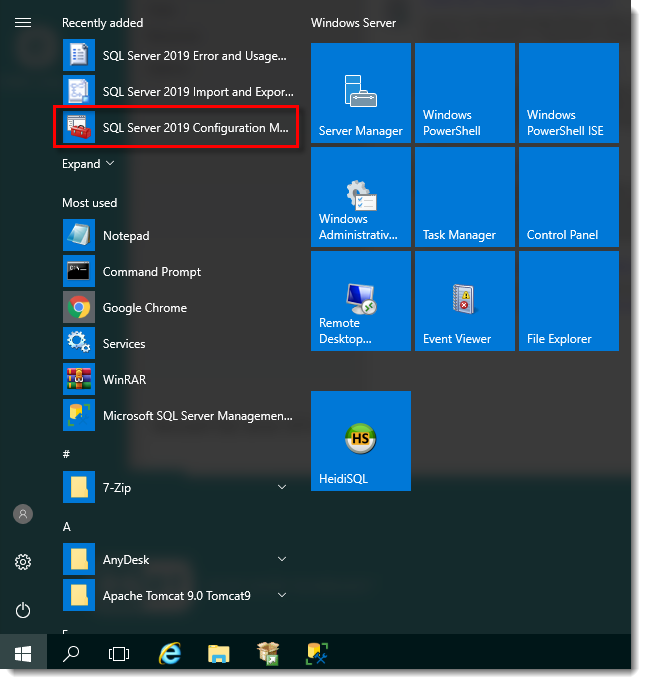Open the Remote Desktop Connection tile
Viewport: 646px width, 684px height.
point(363,303)
